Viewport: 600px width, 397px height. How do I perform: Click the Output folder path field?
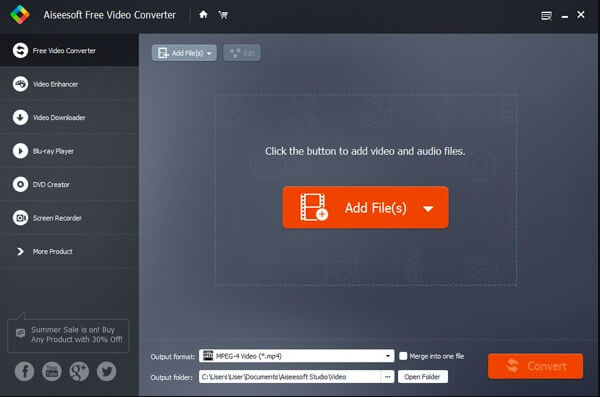pyautogui.click(x=290, y=377)
